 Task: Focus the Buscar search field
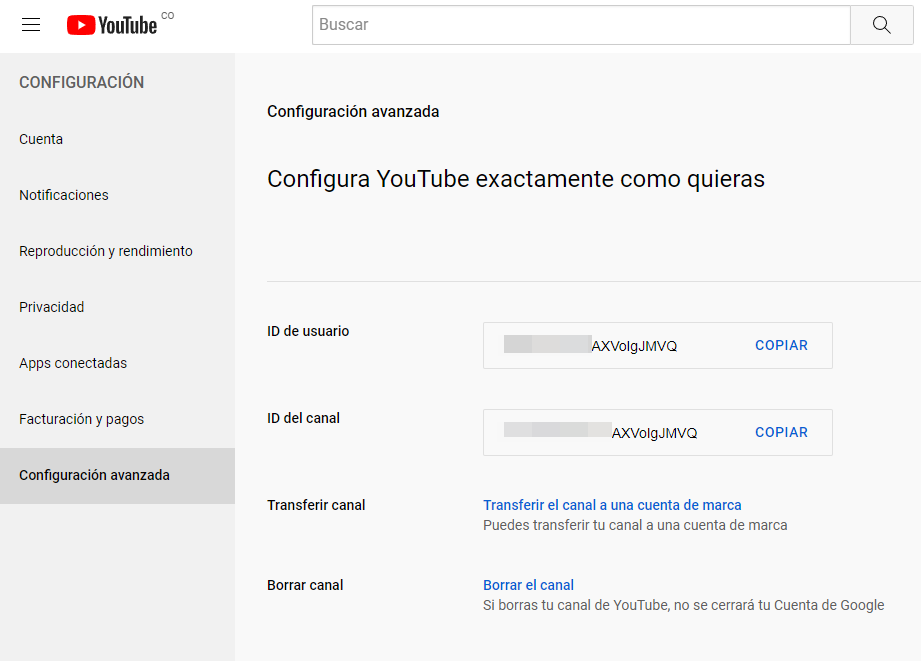click(581, 25)
